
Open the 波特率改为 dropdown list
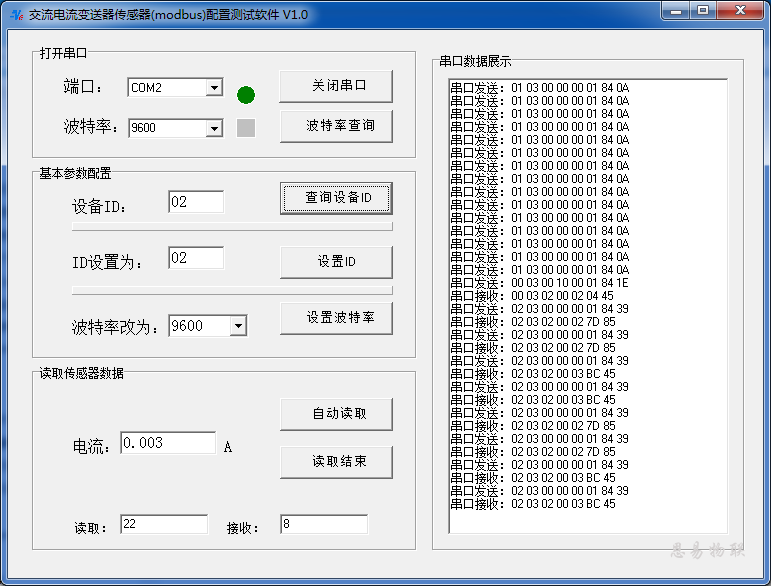click(x=238, y=326)
